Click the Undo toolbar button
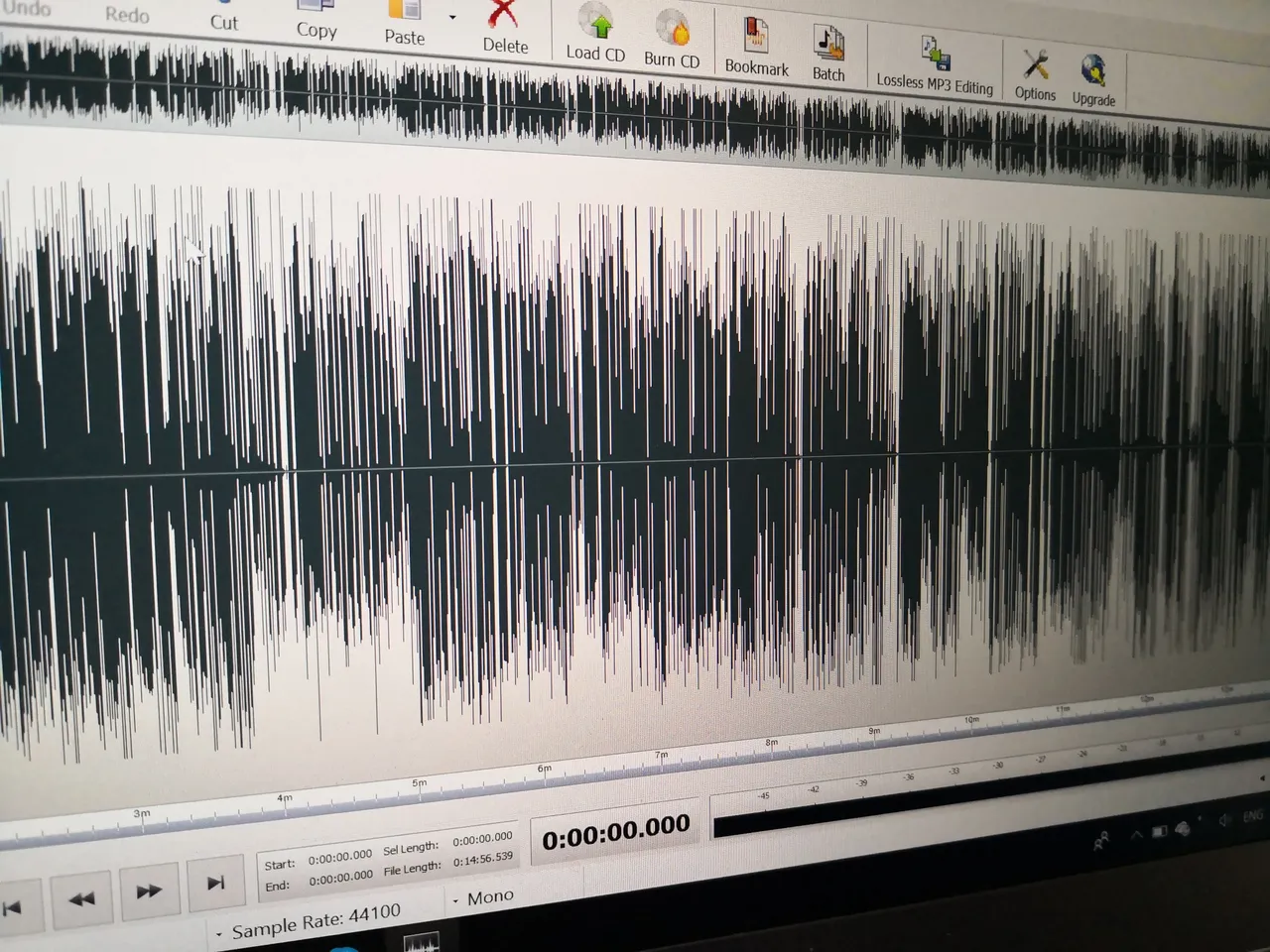 tap(27, 8)
